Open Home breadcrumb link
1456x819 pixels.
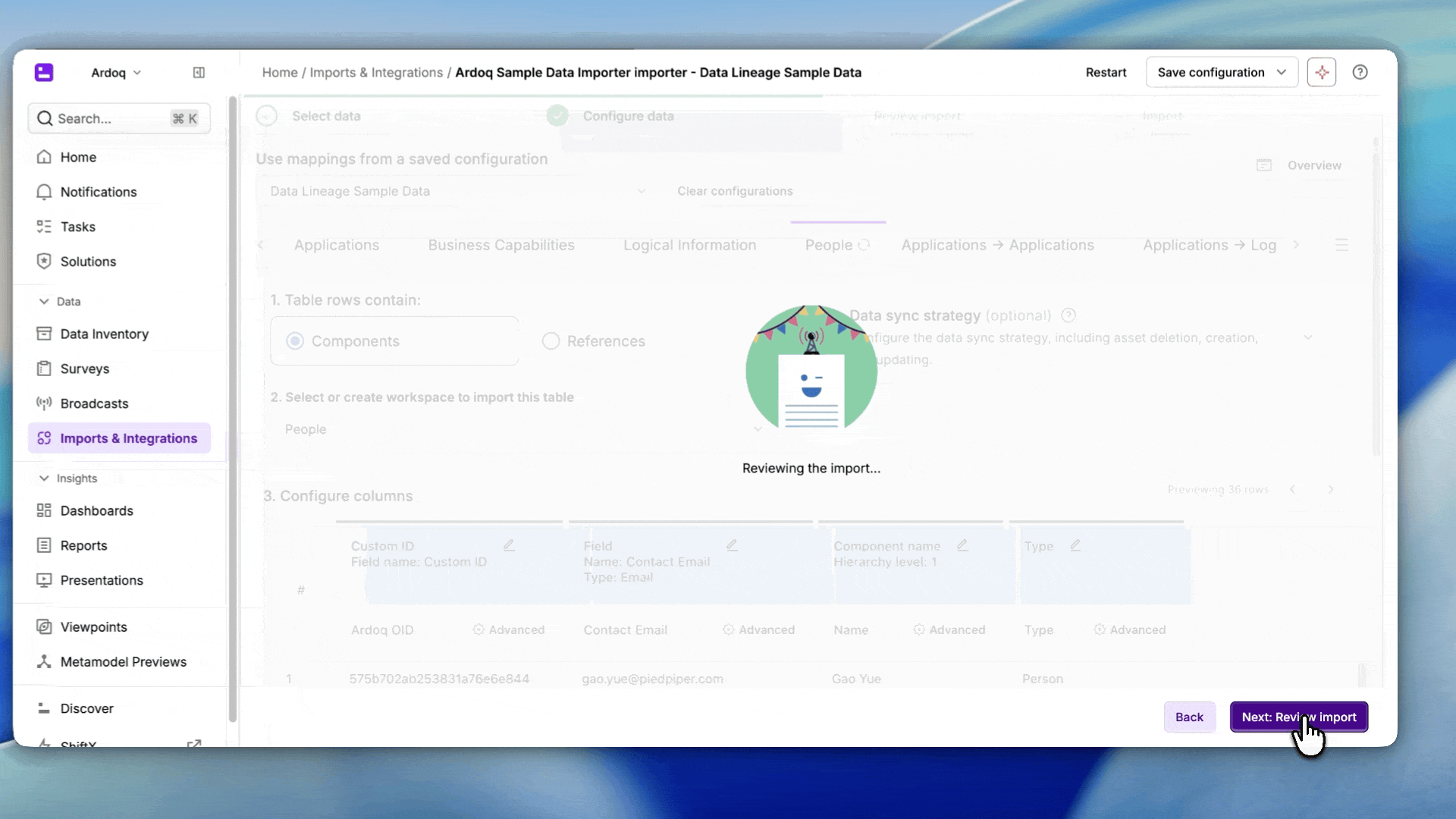click(x=280, y=72)
